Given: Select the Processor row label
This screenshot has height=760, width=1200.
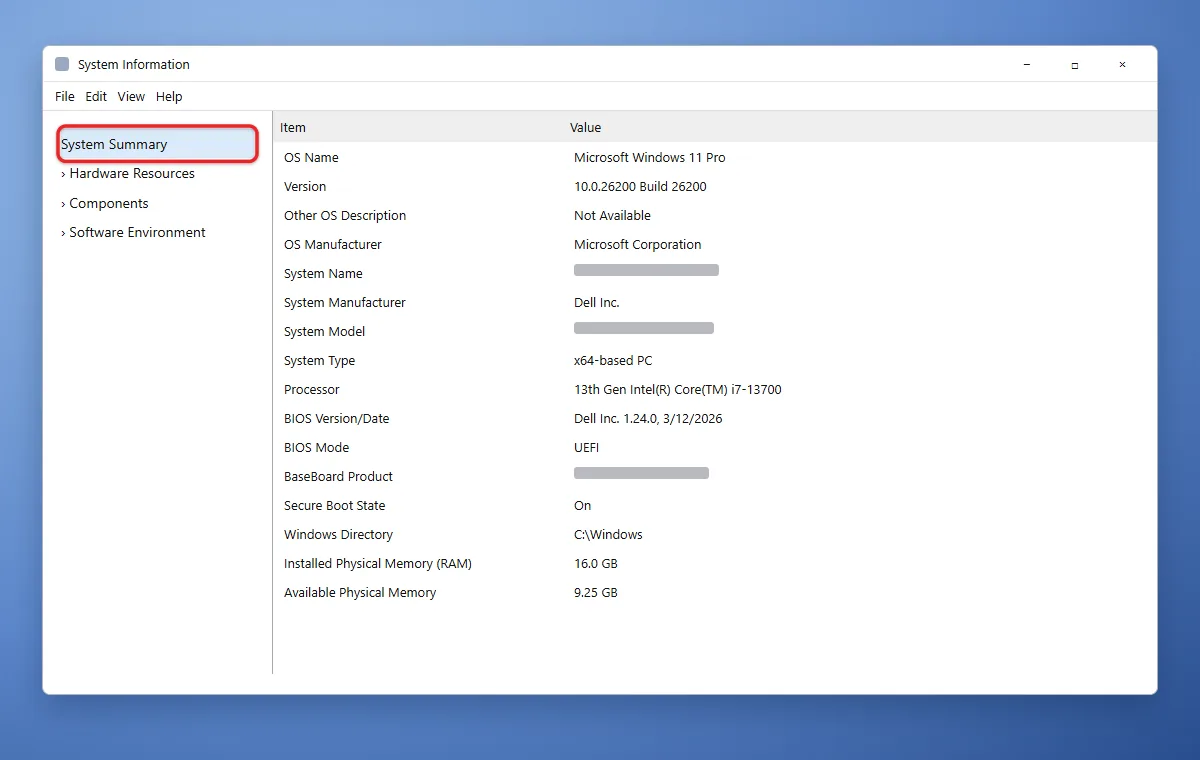Looking at the screenshot, I should click(312, 390).
